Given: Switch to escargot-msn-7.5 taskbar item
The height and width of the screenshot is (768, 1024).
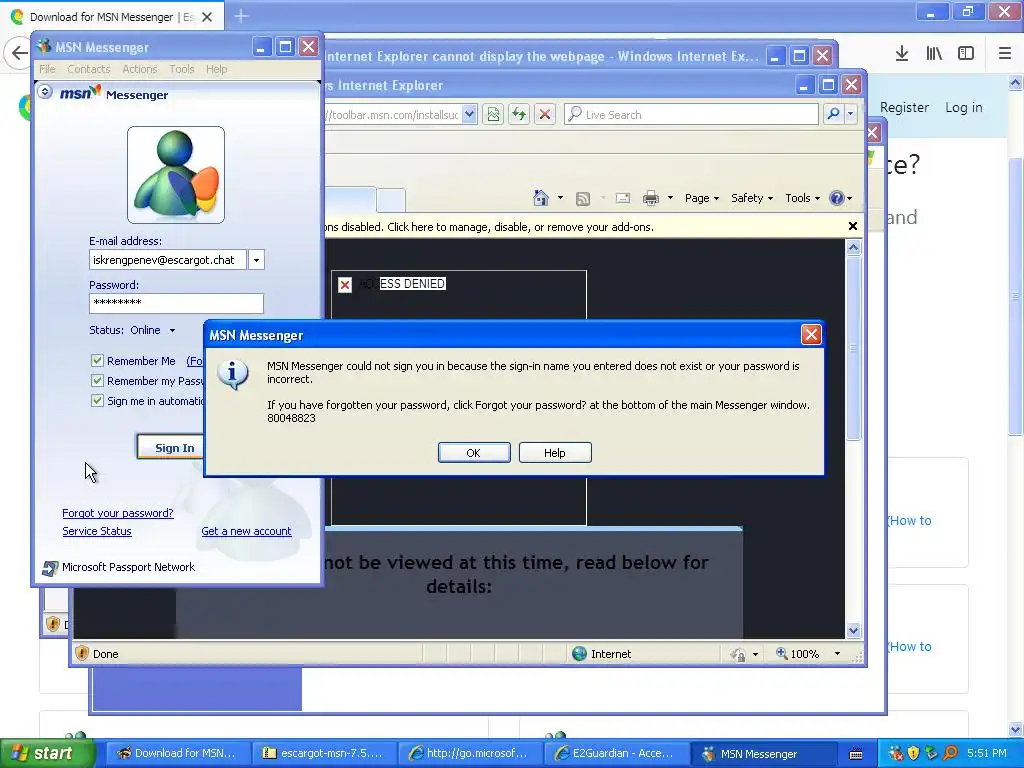Looking at the screenshot, I should (323, 754).
